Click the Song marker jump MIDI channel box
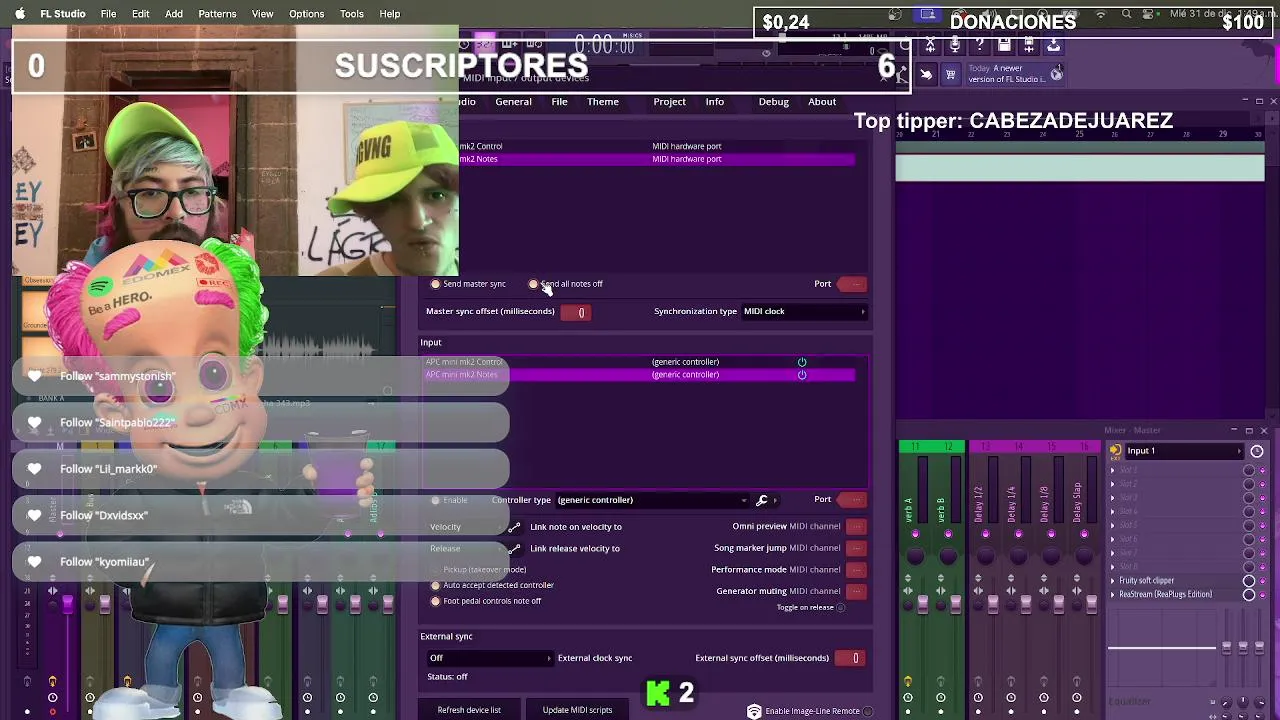1280x720 pixels. coord(856,548)
